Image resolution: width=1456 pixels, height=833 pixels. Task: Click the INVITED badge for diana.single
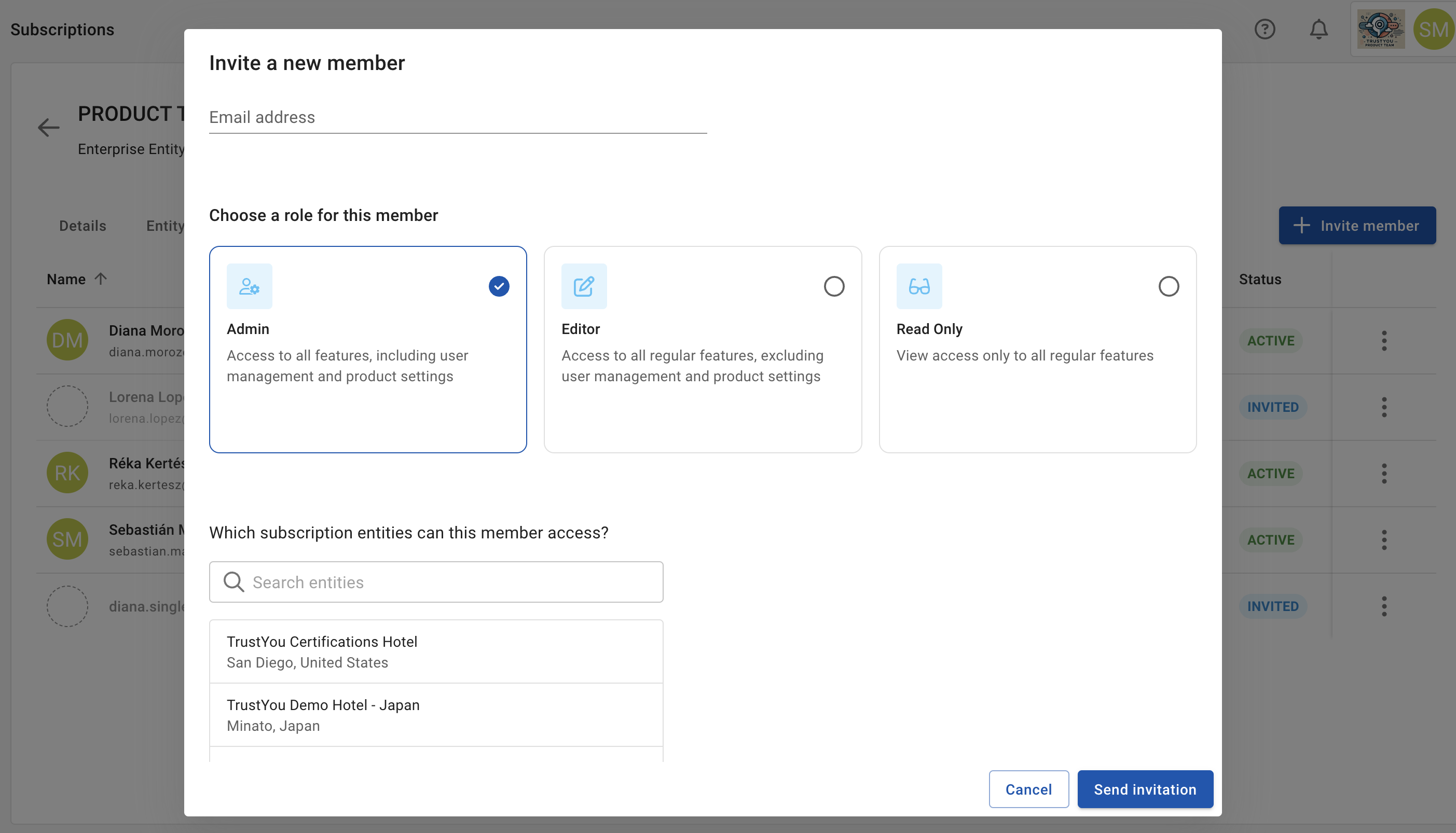click(1273, 606)
